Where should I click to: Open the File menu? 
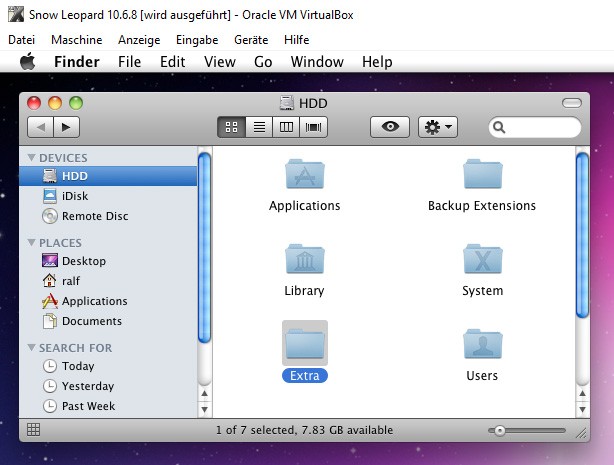tap(129, 62)
